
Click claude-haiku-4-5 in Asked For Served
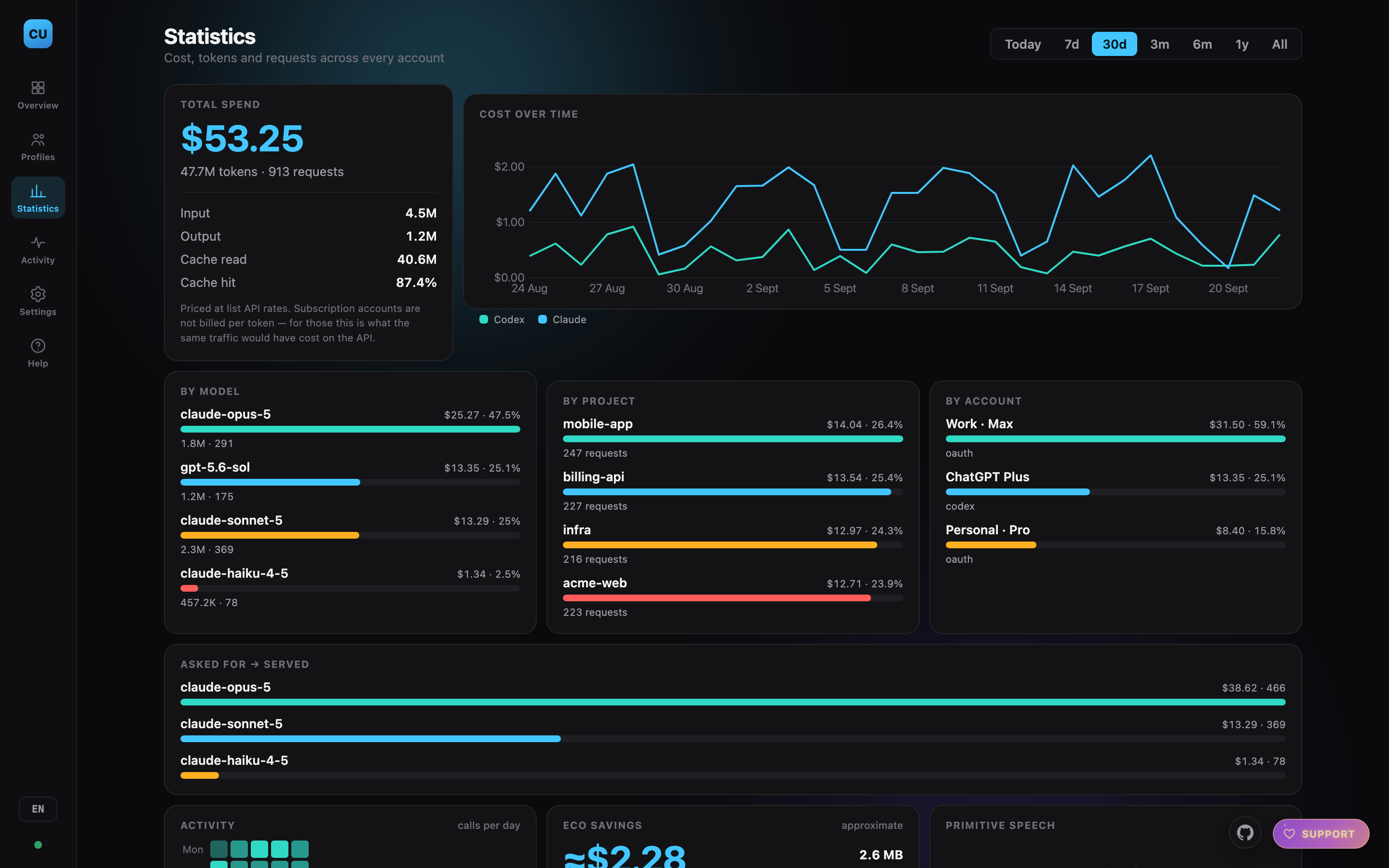(x=234, y=760)
